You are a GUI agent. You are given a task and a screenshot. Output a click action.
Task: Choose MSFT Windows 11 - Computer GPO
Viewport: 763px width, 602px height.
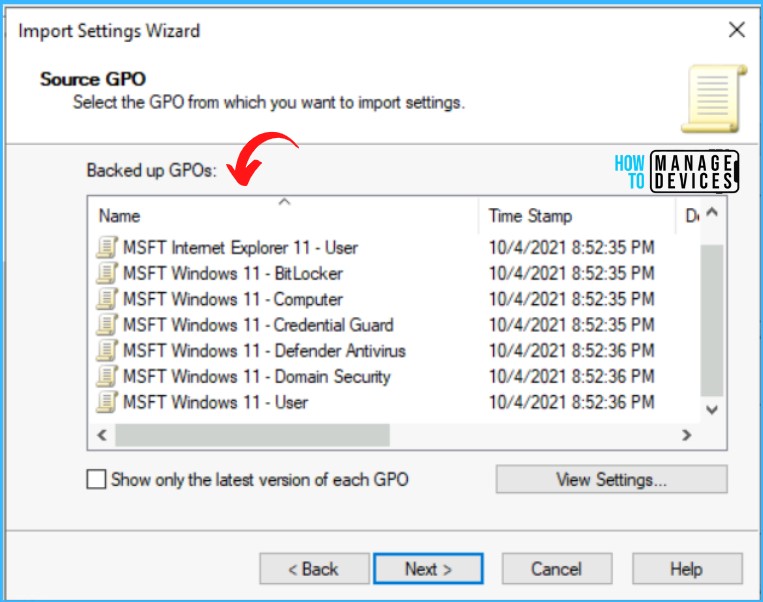[233, 299]
